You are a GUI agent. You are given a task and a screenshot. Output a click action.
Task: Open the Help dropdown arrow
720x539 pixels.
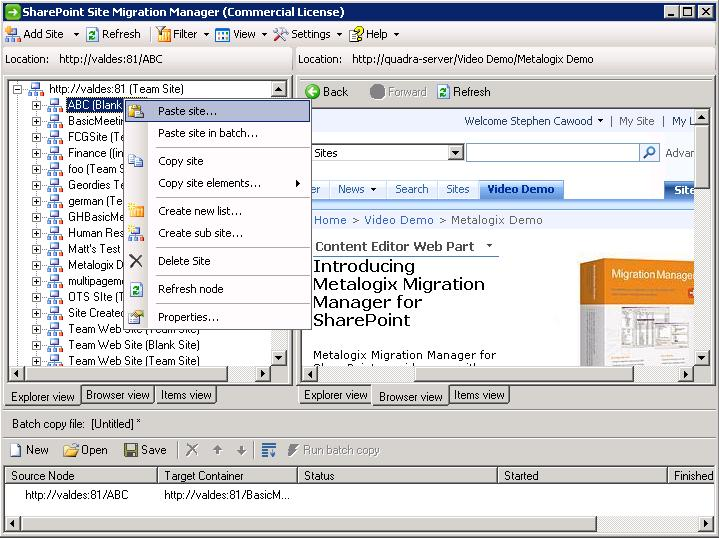396,35
